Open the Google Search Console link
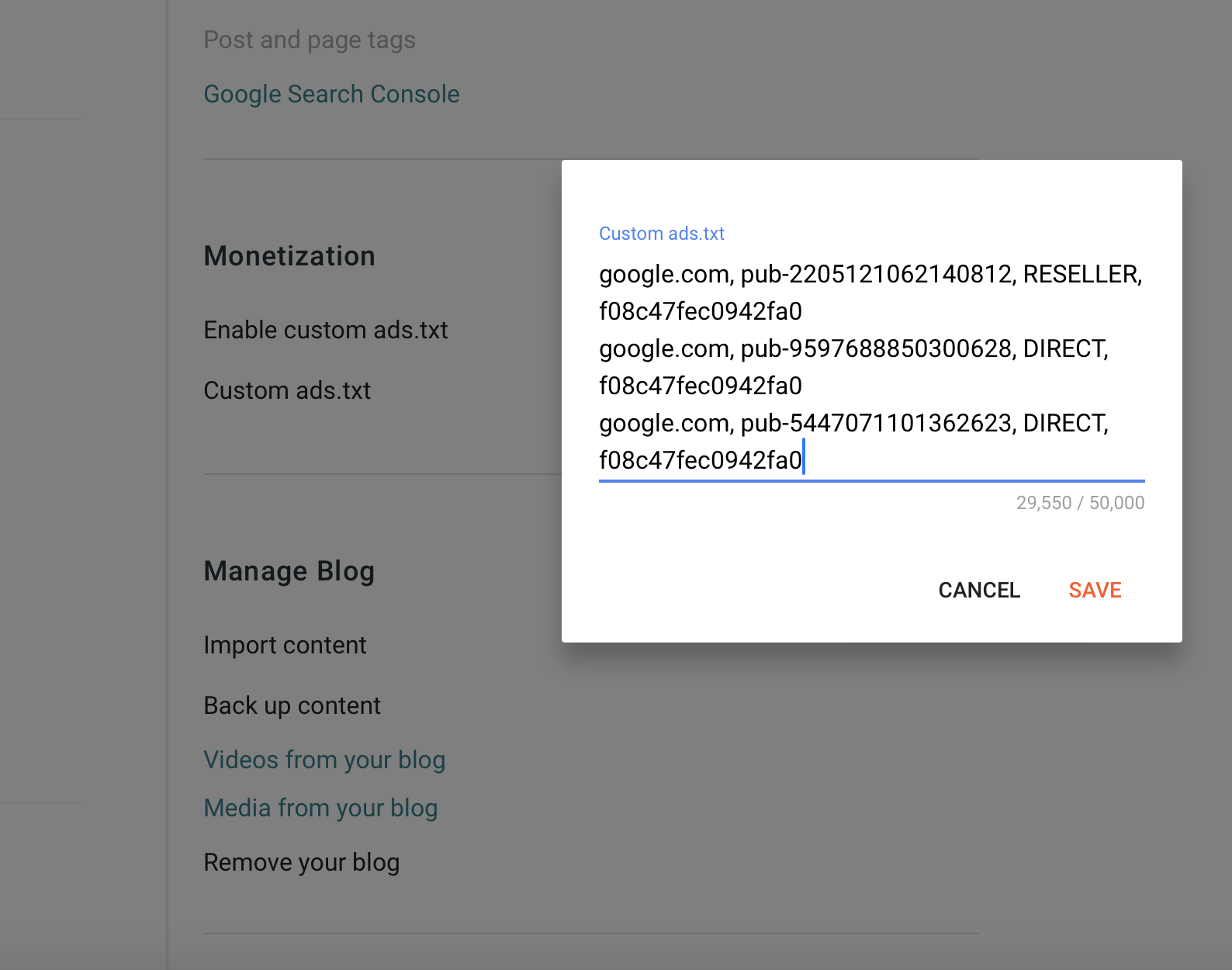This screenshot has width=1232, height=970. point(331,94)
